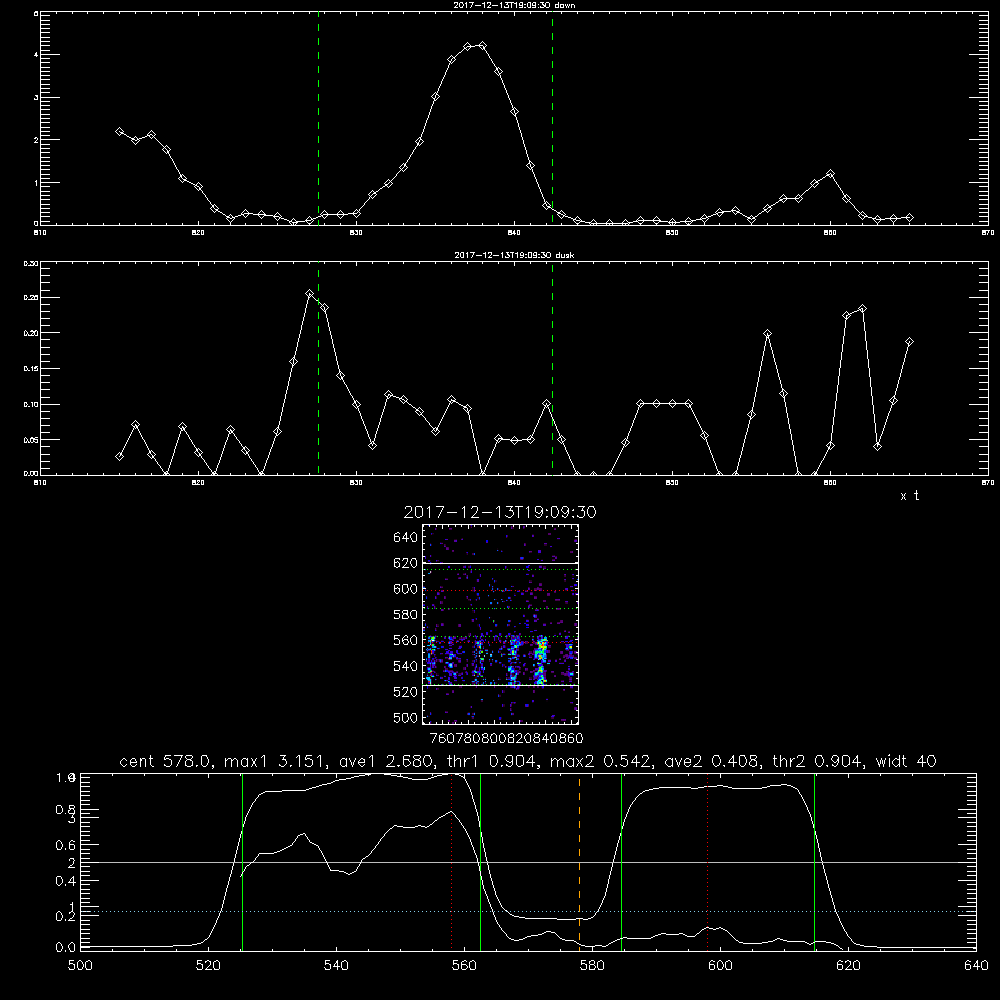The width and height of the screenshot is (1000, 1000).
Task: Click the 'x t' axis label
Action: [x=909, y=496]
